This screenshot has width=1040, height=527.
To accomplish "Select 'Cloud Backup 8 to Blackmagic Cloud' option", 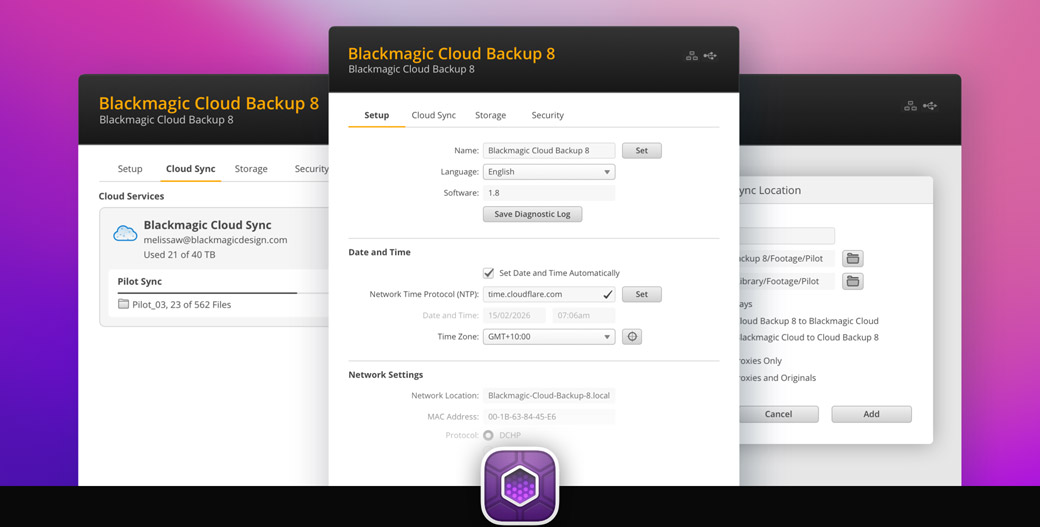I will pyautogui.click(x=809, y=321).
